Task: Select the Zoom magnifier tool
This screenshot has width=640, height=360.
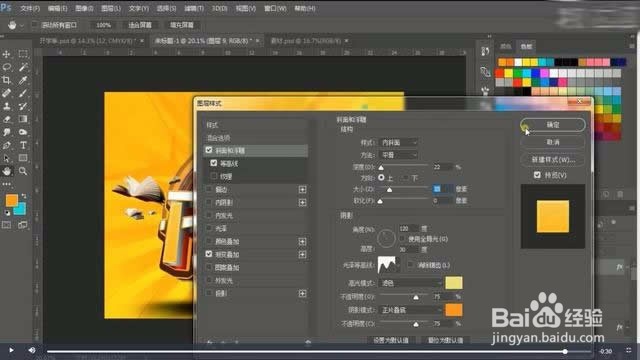Action: pyautogui.click(x=23, y=171)
